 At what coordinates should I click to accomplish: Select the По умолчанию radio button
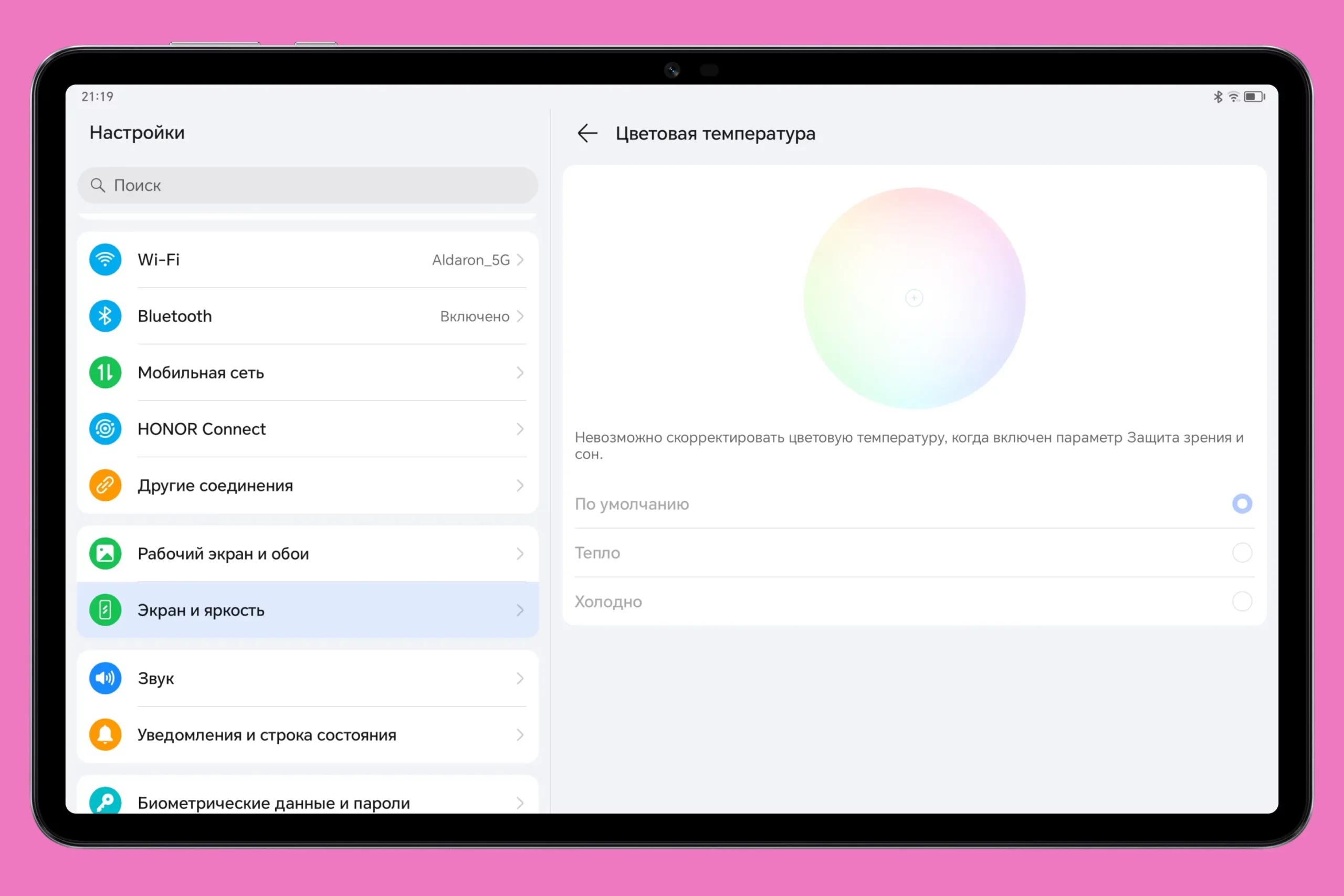(1242, 504)
